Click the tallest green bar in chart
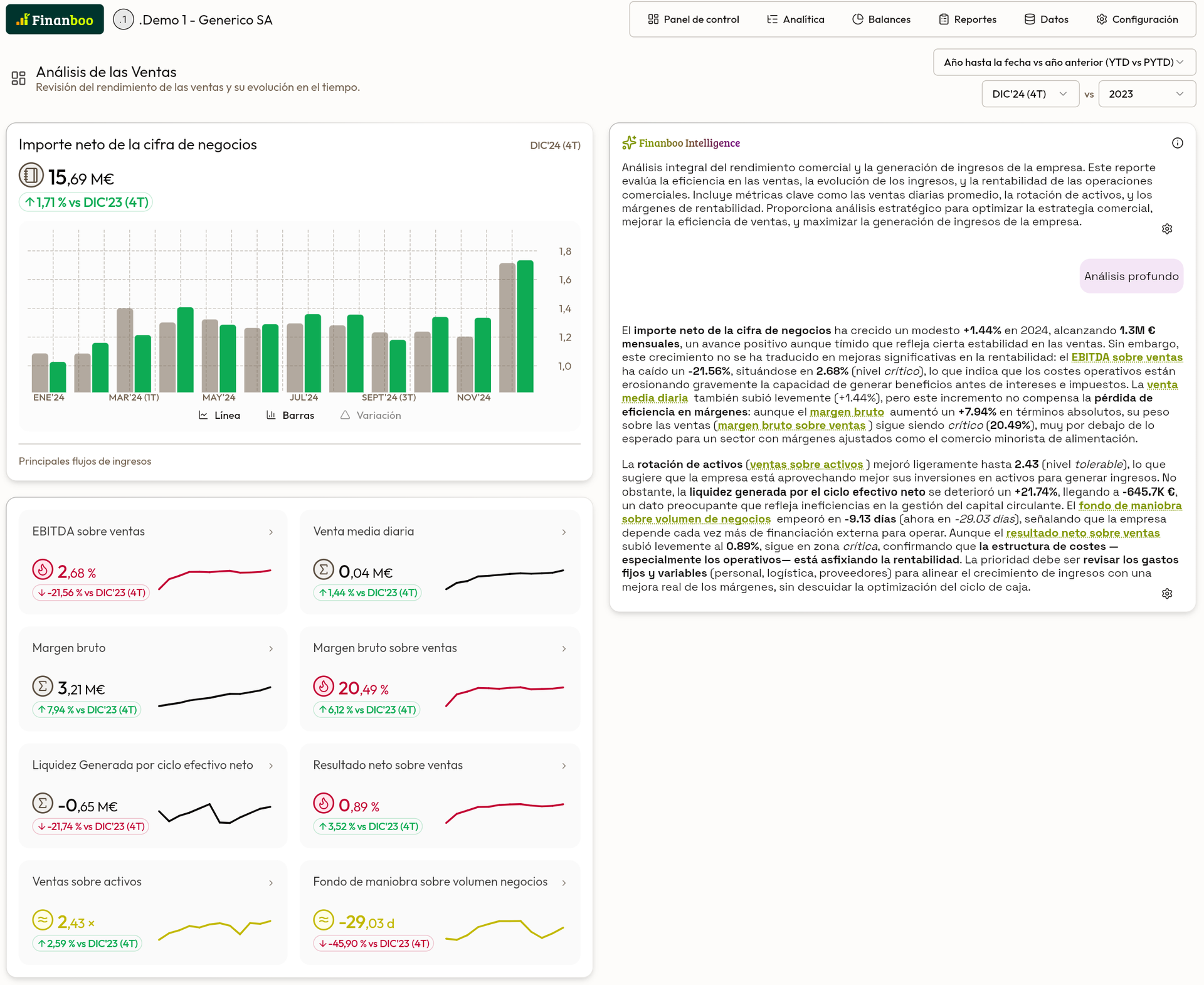Image resolution: width=1204 pixels, height=985 pixels. coord(525,326)
